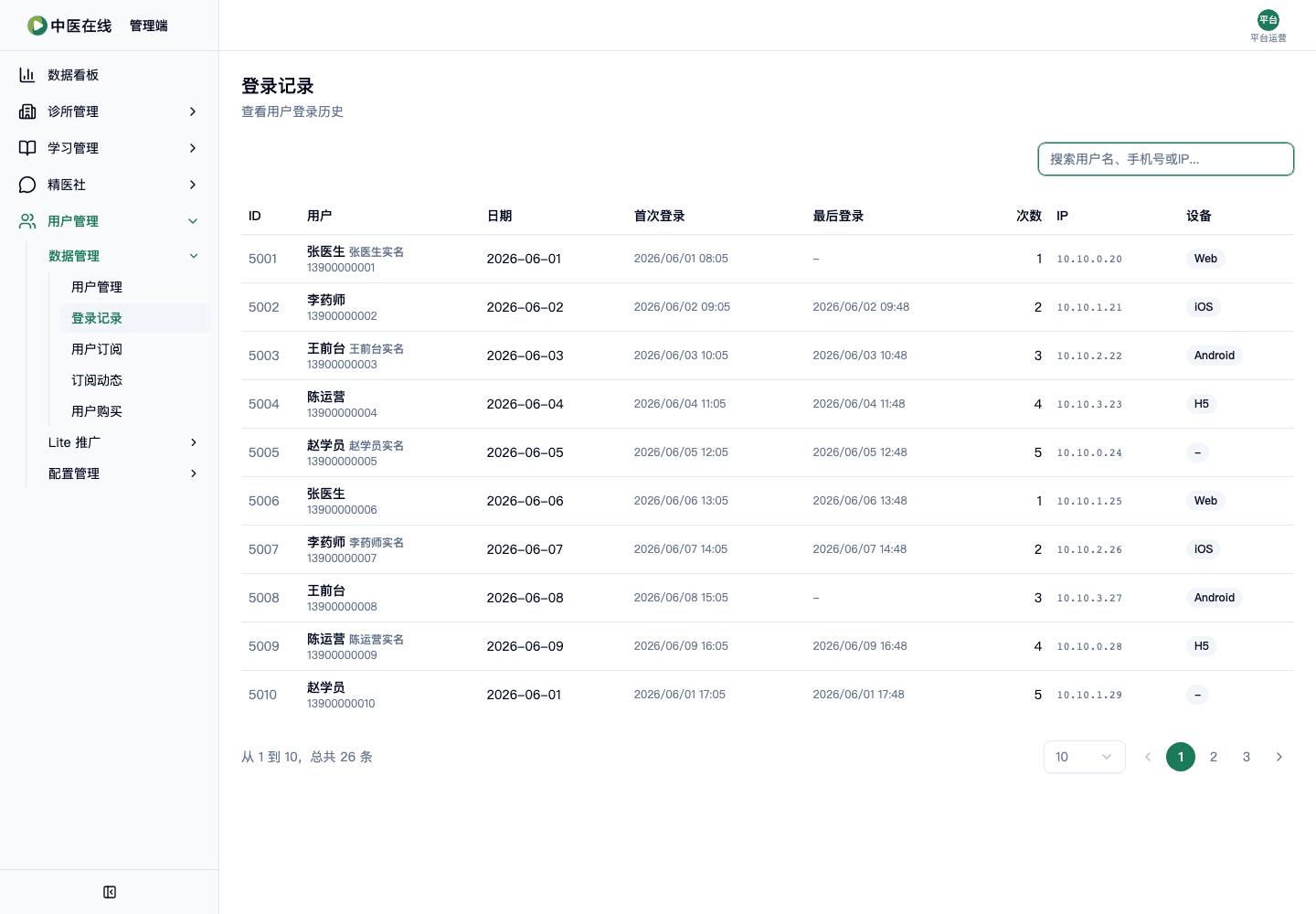
Task: Expand 学习管理 chevron
Action: pyautogui.click(x=193, y=148)
